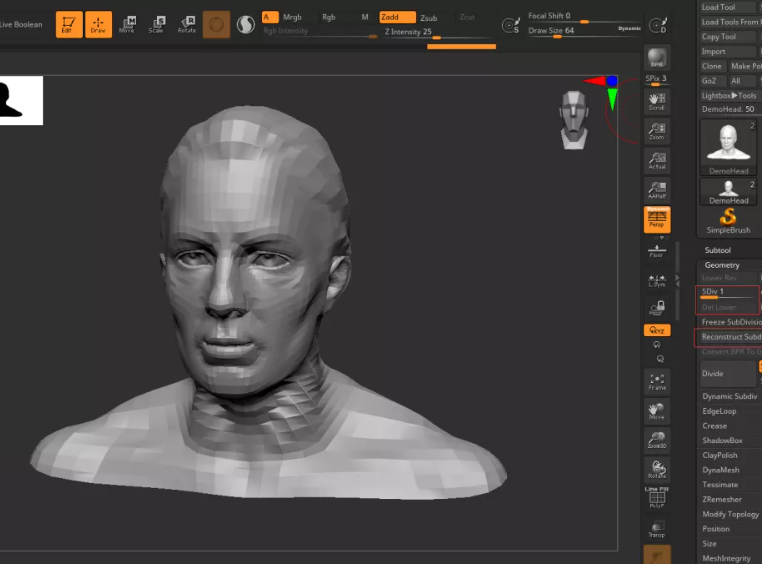This screenshot has width=762, height=564.
Task: Enable Zsub sculpt mode
Action: 429,17
